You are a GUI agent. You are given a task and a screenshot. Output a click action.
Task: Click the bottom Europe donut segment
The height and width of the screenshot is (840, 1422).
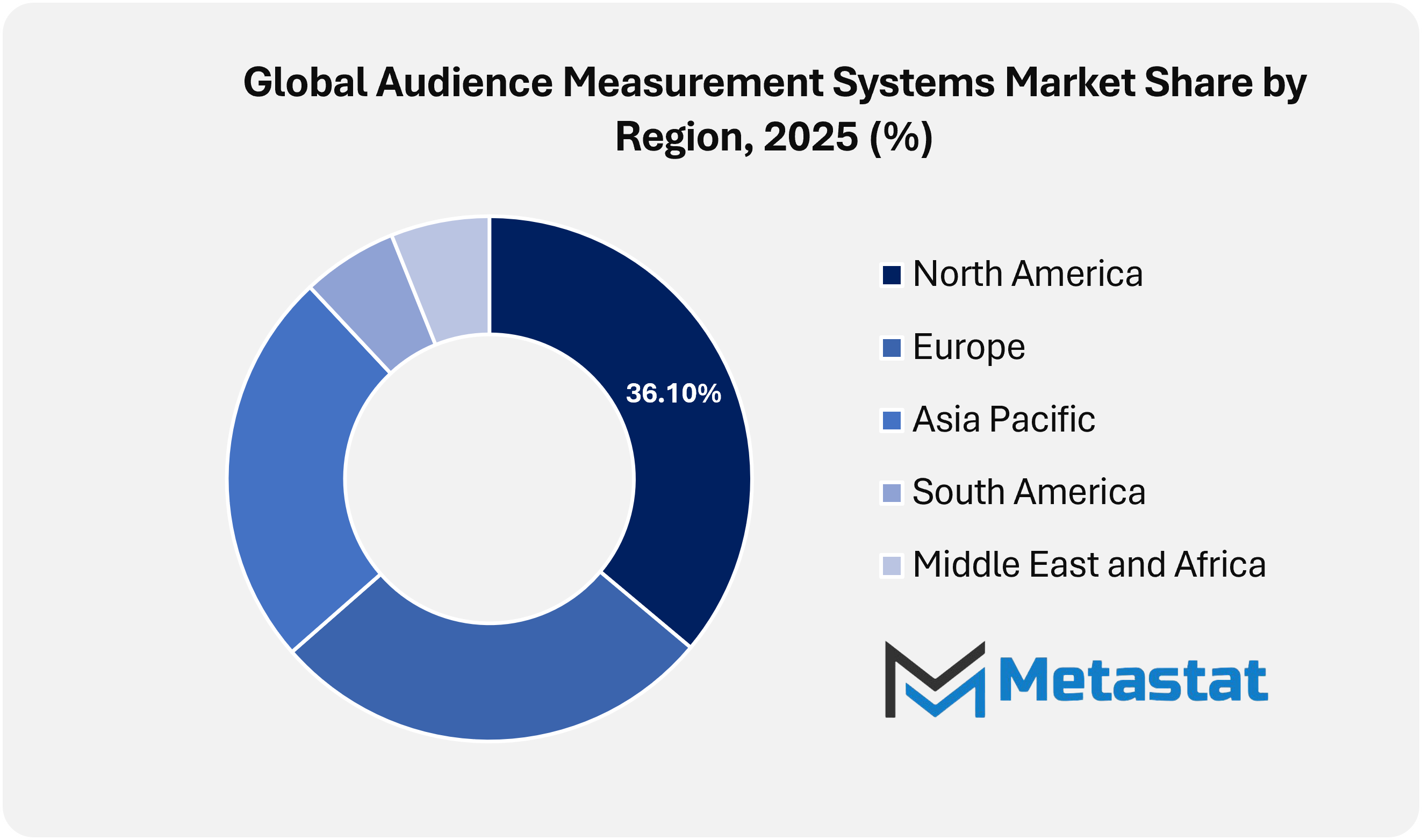pos(490,682)
